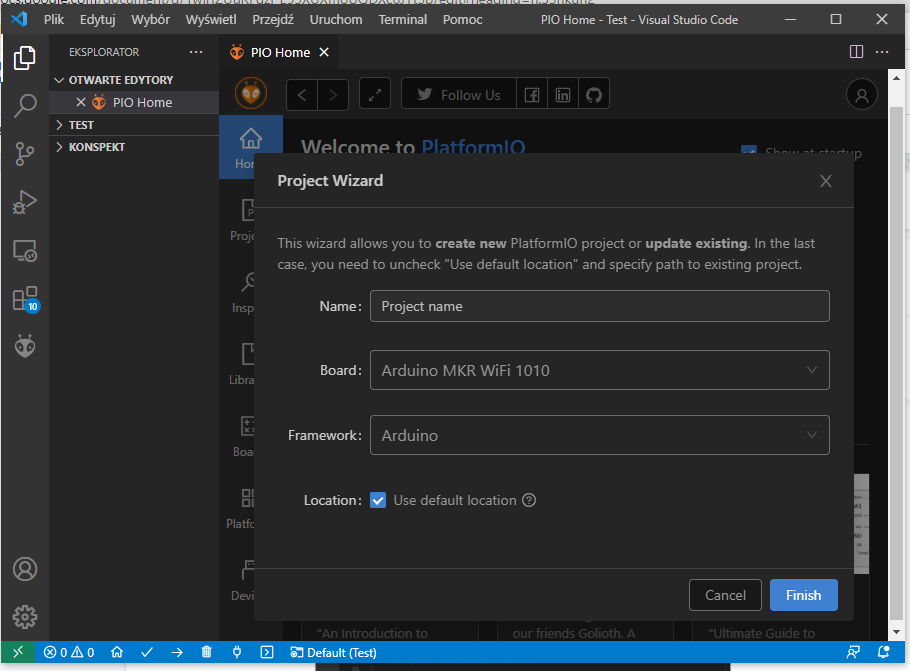The height and width of the screenshot is (671, 910).
Task: Close the Project Wizard dialog
Action: (x=825, y=181)
